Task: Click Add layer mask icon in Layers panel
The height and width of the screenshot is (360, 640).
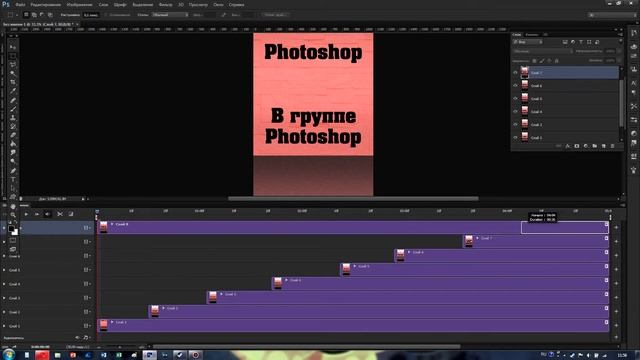Action: point(577,146)
